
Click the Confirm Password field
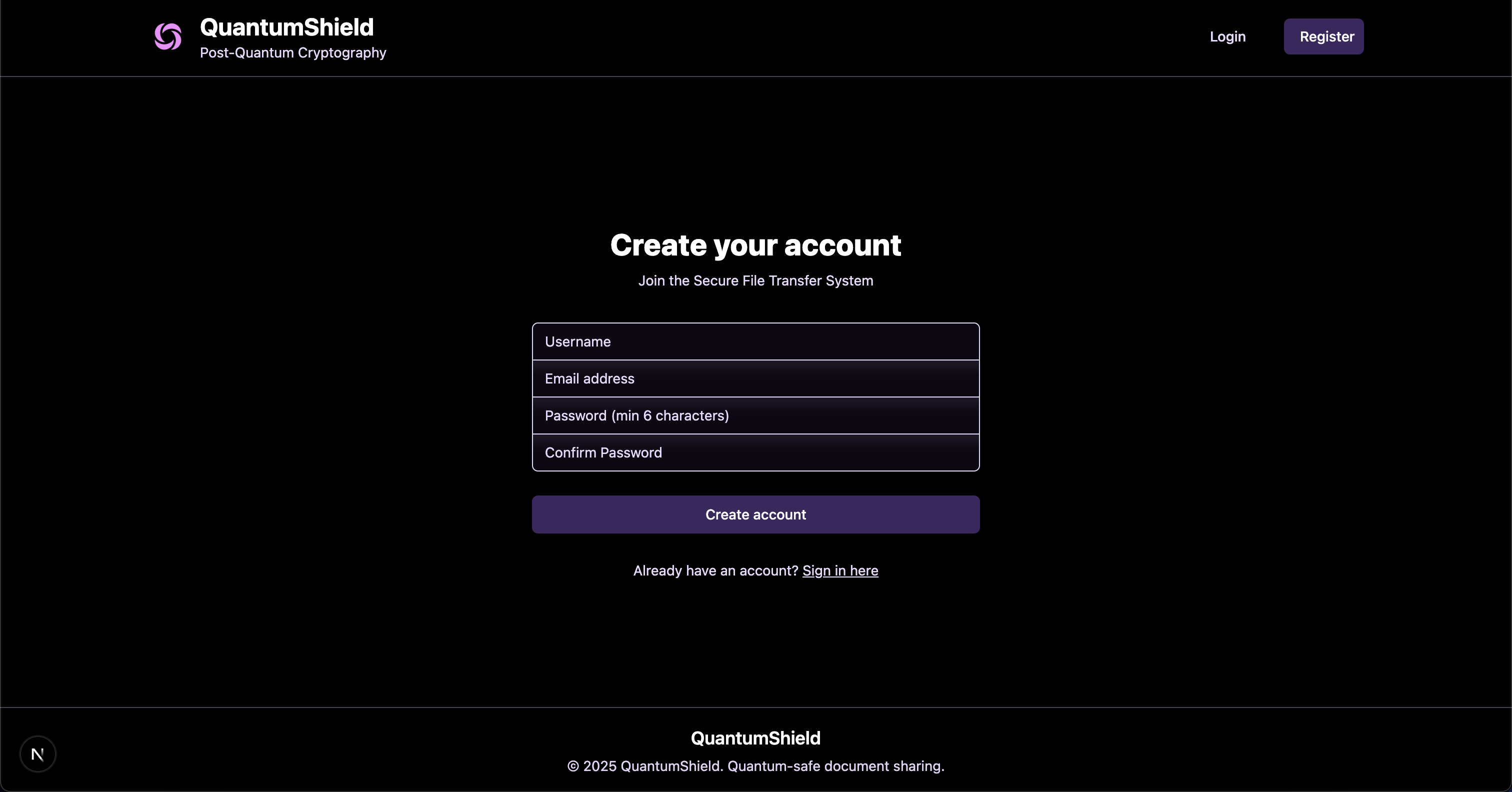pyautogui.click(x=755, y=452)
